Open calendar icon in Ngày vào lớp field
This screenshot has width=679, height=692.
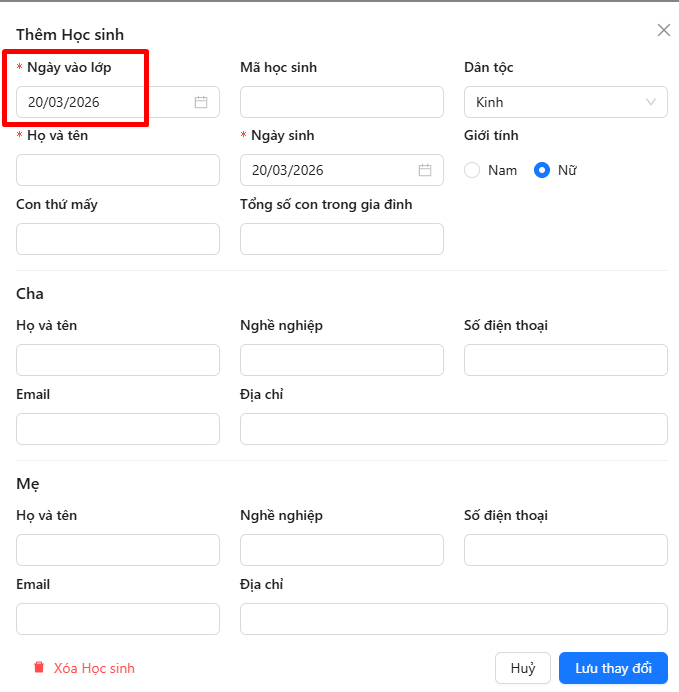[x=201, y=102]
